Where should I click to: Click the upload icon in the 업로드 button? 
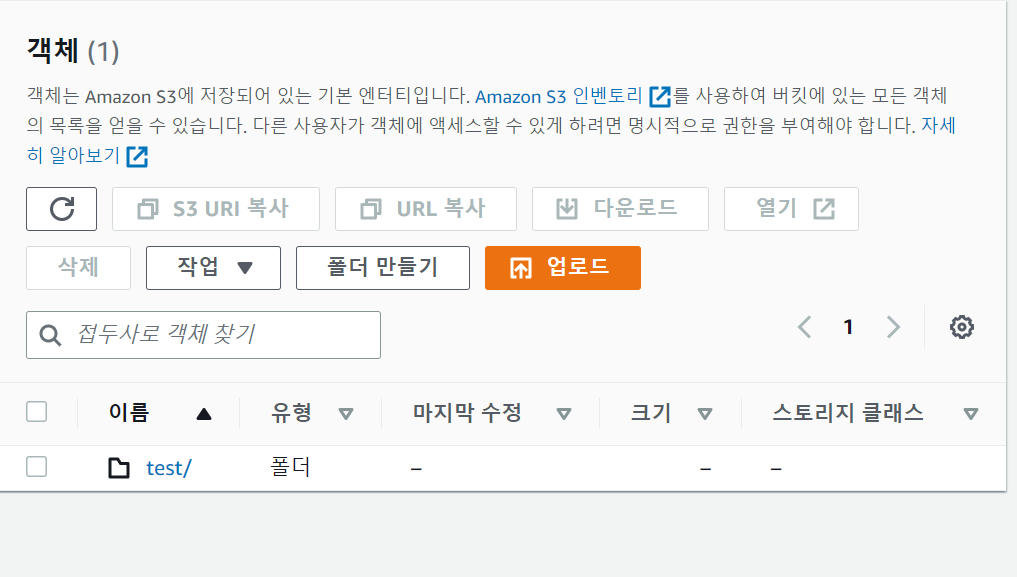click(519, 267)
